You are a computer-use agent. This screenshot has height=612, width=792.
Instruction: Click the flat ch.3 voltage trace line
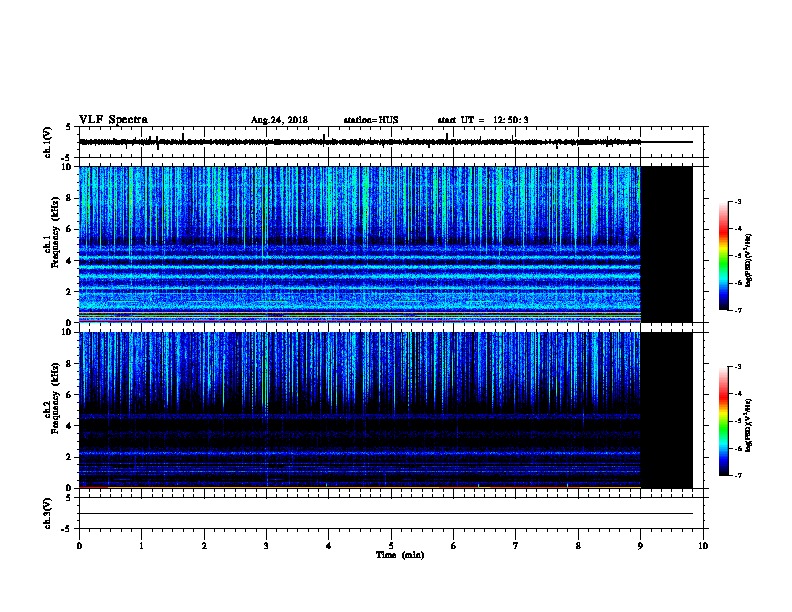(x=386, y=514)
